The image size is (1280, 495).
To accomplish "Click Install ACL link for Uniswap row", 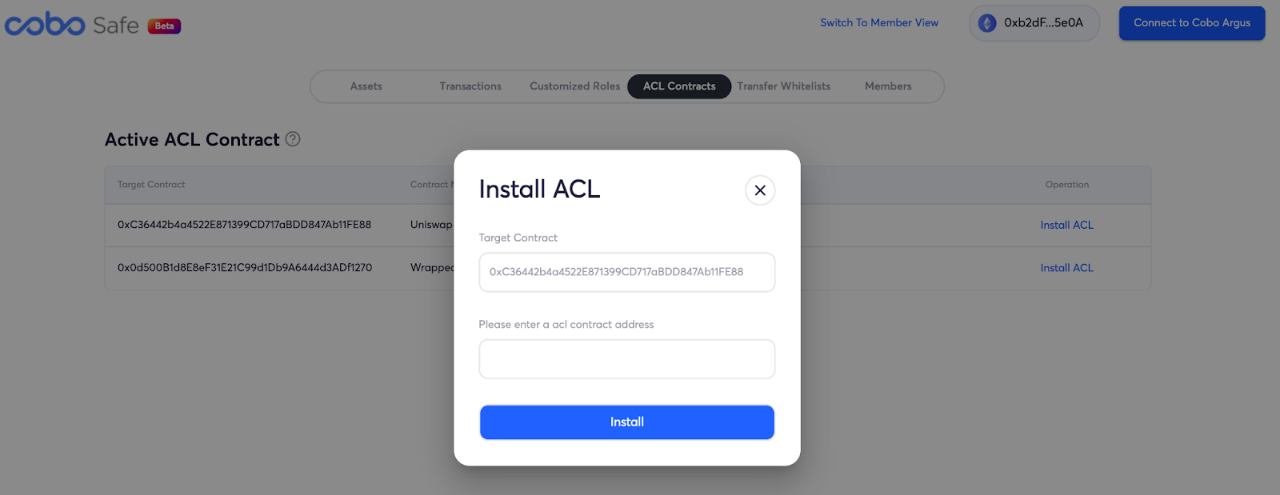I will tap(1067, 225).
